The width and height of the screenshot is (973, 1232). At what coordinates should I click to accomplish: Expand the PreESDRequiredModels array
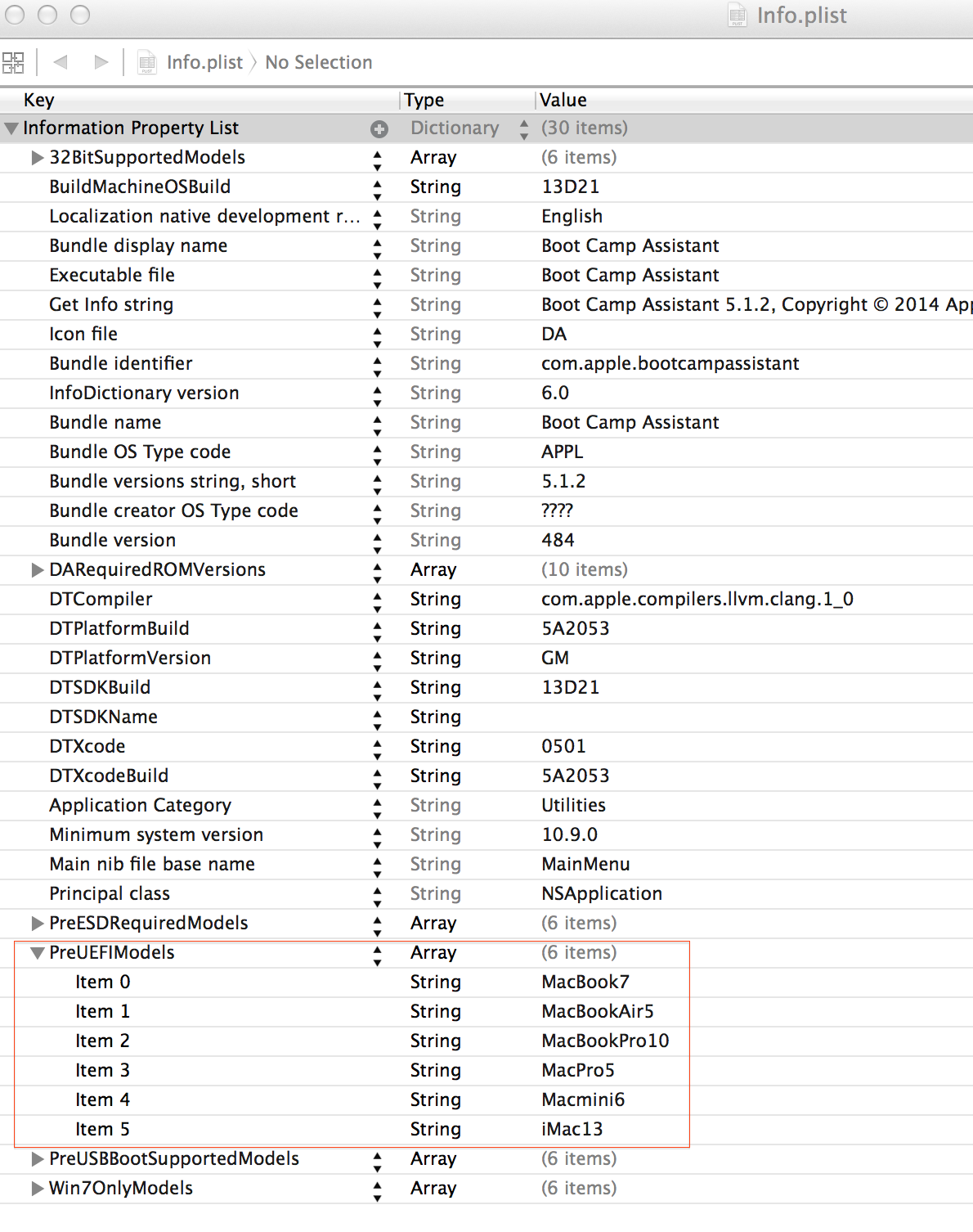point(37,924)
